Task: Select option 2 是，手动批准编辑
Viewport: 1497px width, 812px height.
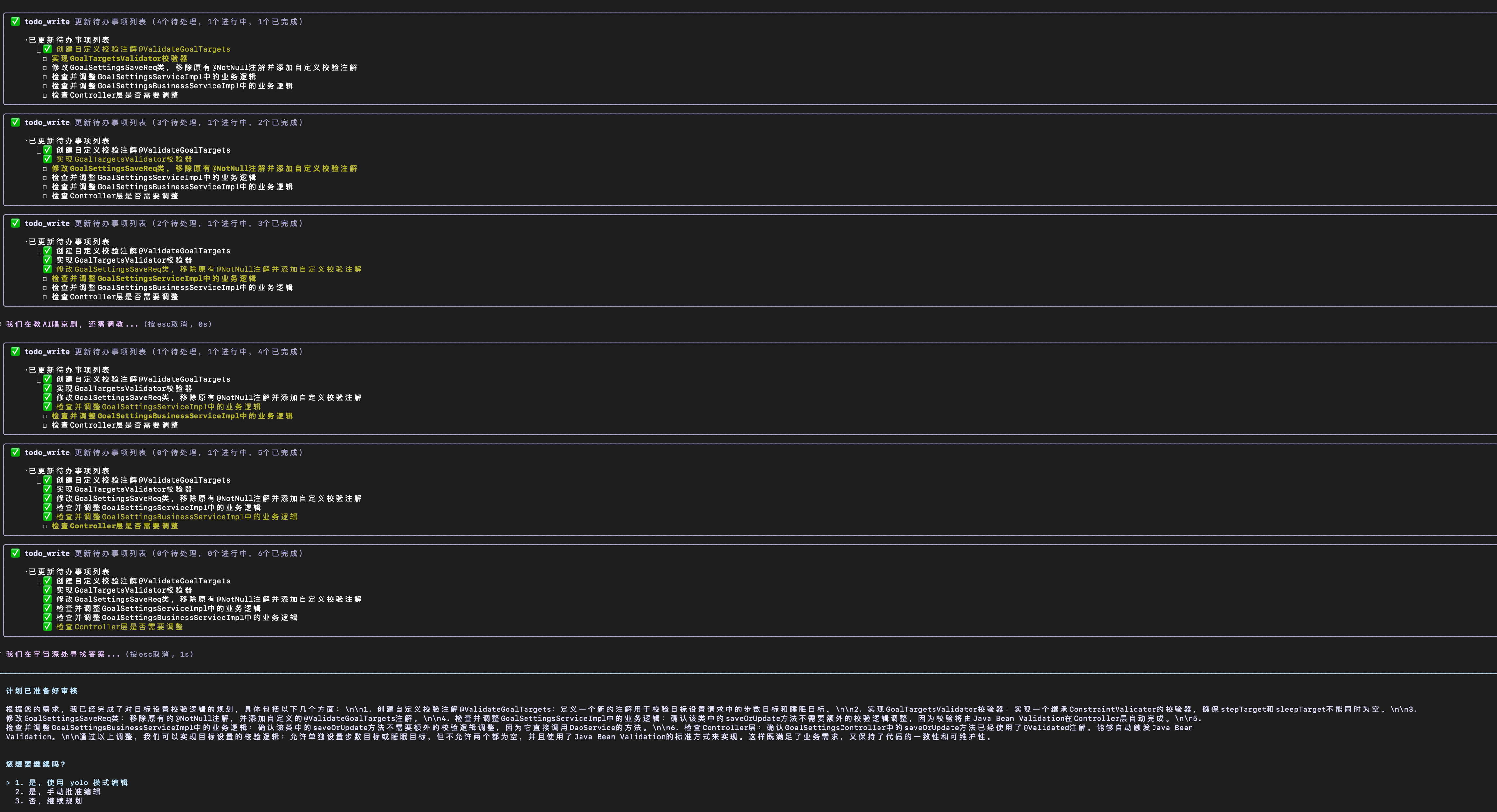Action: tap(57, 792)
